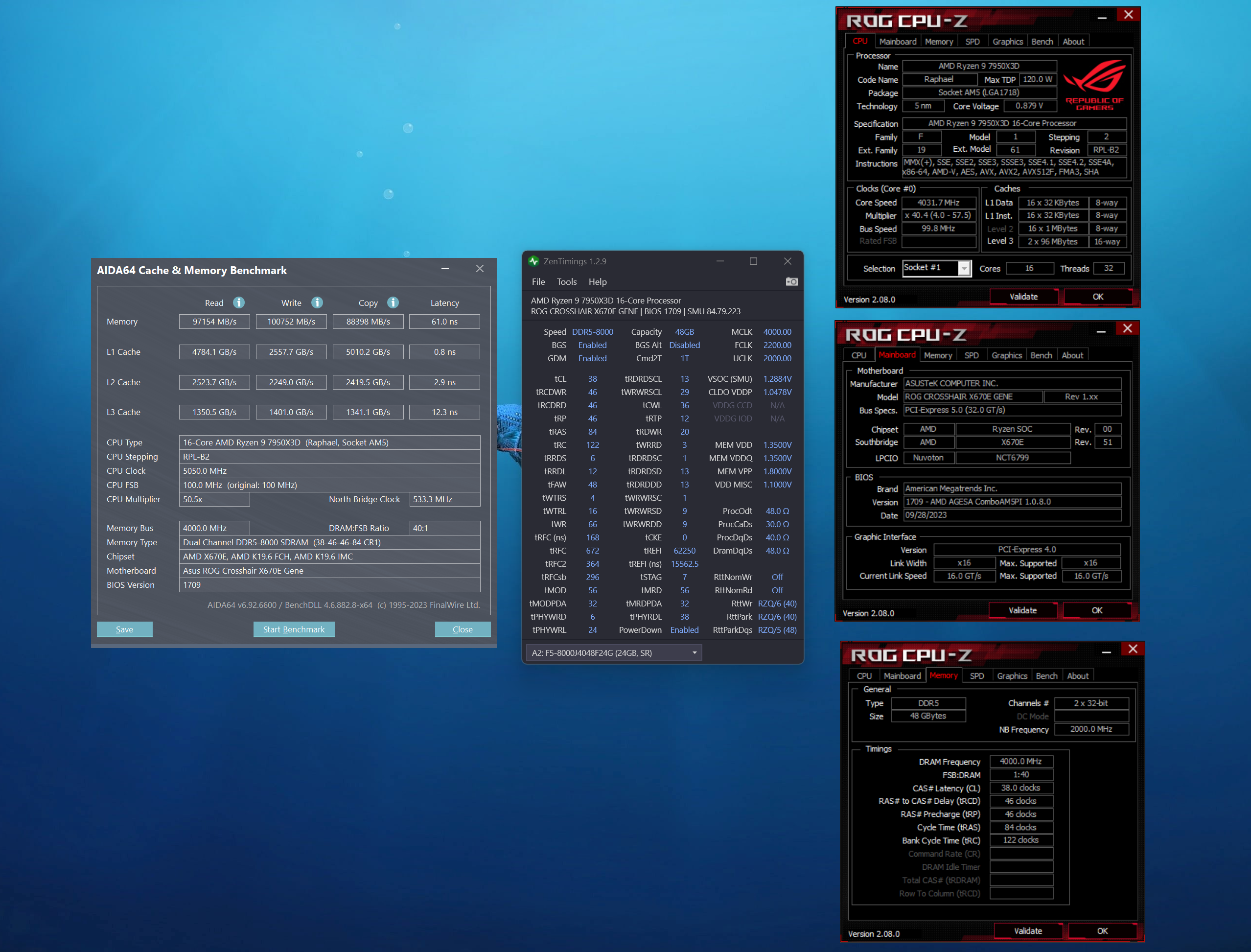Click the AMD Ryzen 9 7950X3D Name field
The image size is (1251, 952).
[979, 66]
